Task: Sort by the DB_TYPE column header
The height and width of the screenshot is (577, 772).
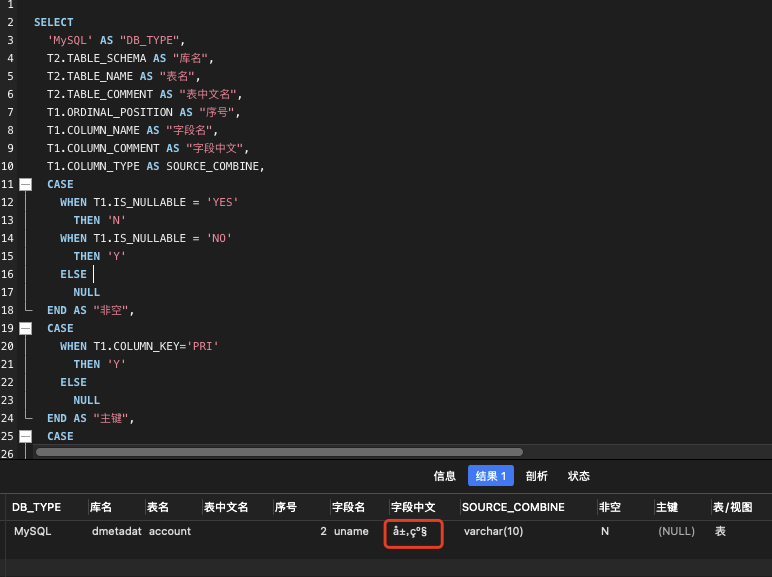Action: coord(36,507)
